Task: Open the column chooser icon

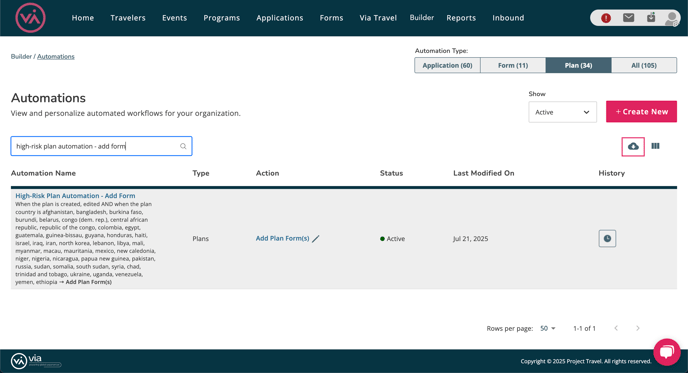Action: [655, 146]
